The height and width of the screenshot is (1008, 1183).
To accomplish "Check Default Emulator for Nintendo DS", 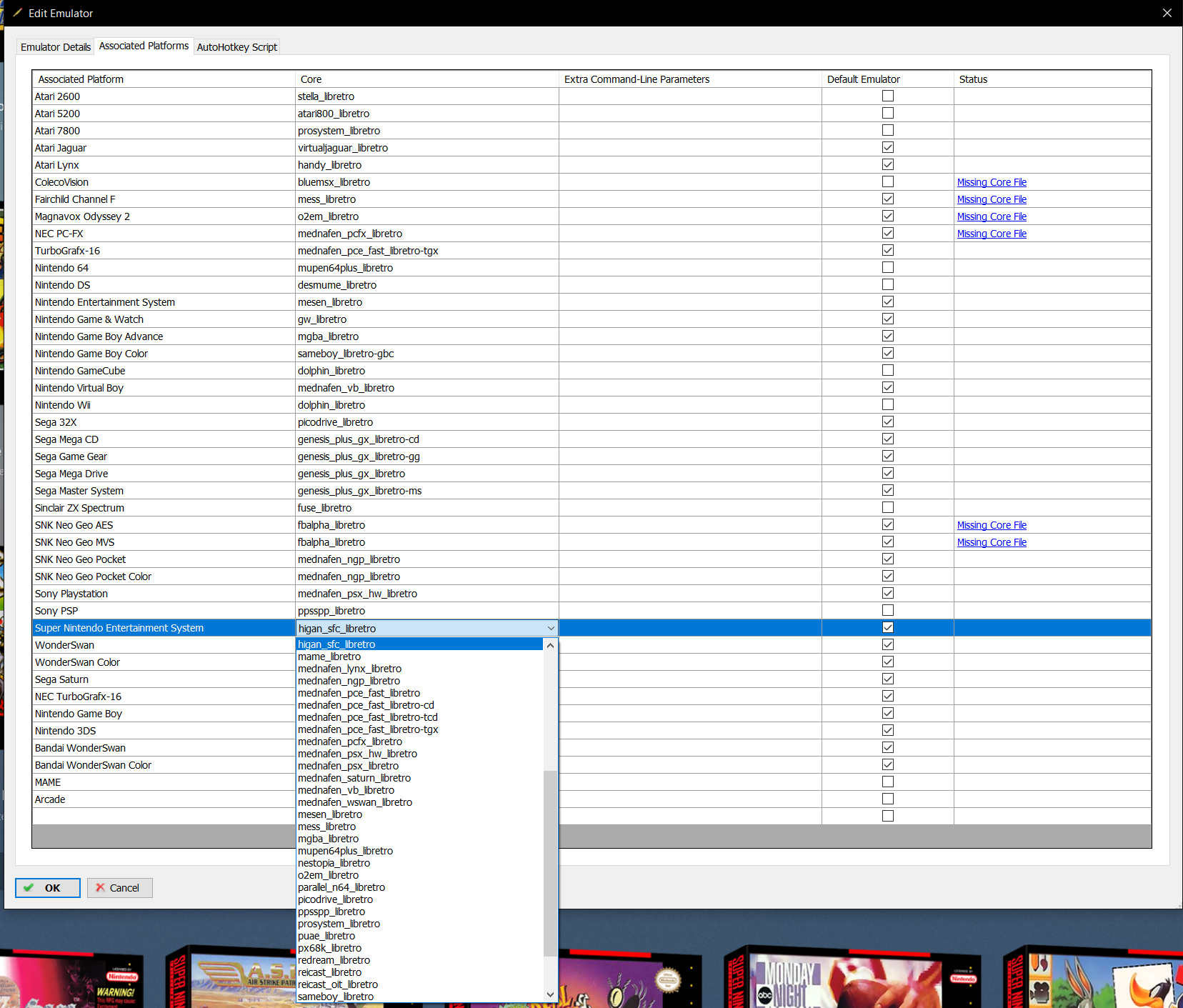I will (888, 284).
